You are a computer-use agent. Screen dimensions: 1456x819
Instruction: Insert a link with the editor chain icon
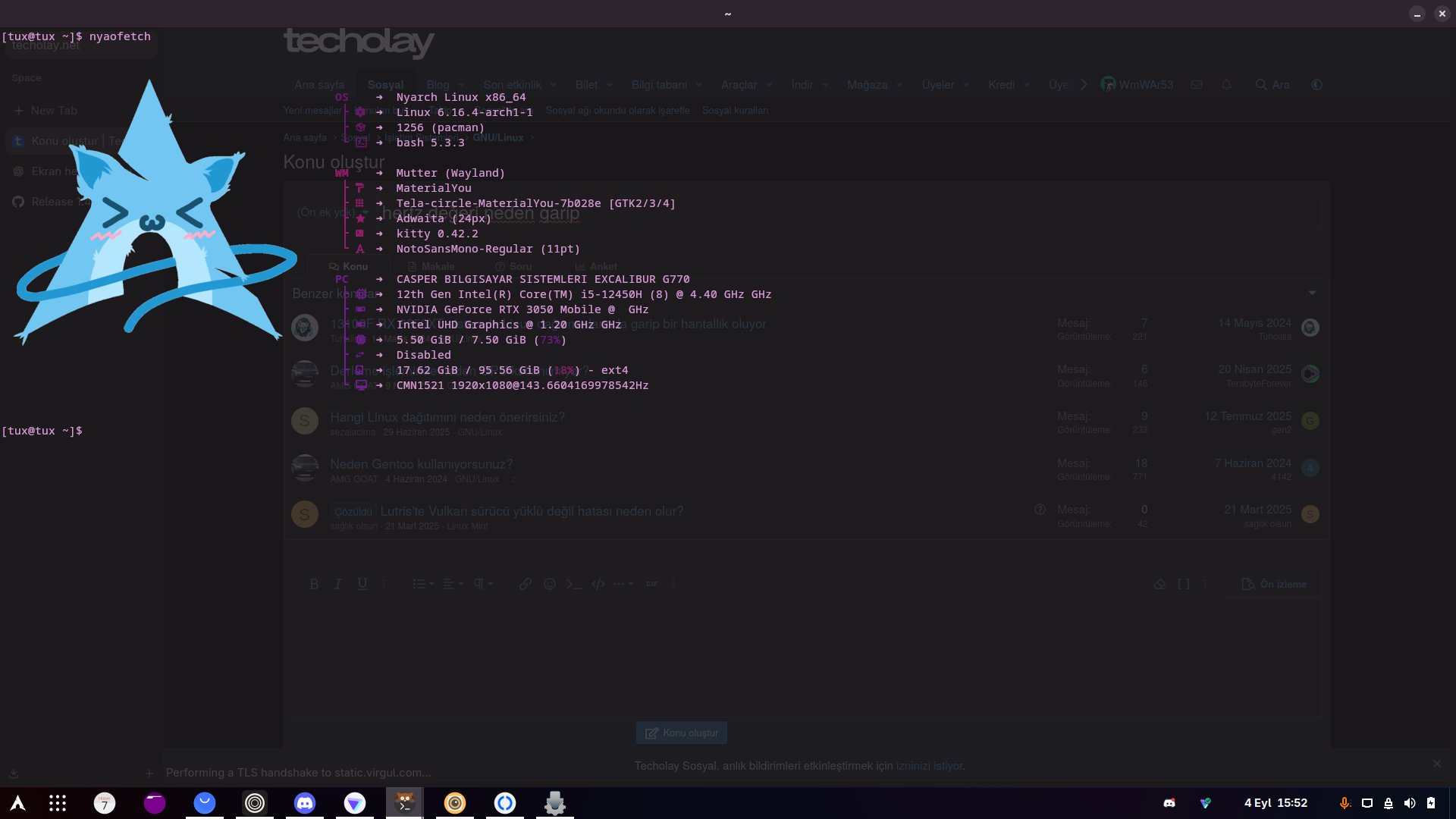pyautogui.click(x=526, y=584)
